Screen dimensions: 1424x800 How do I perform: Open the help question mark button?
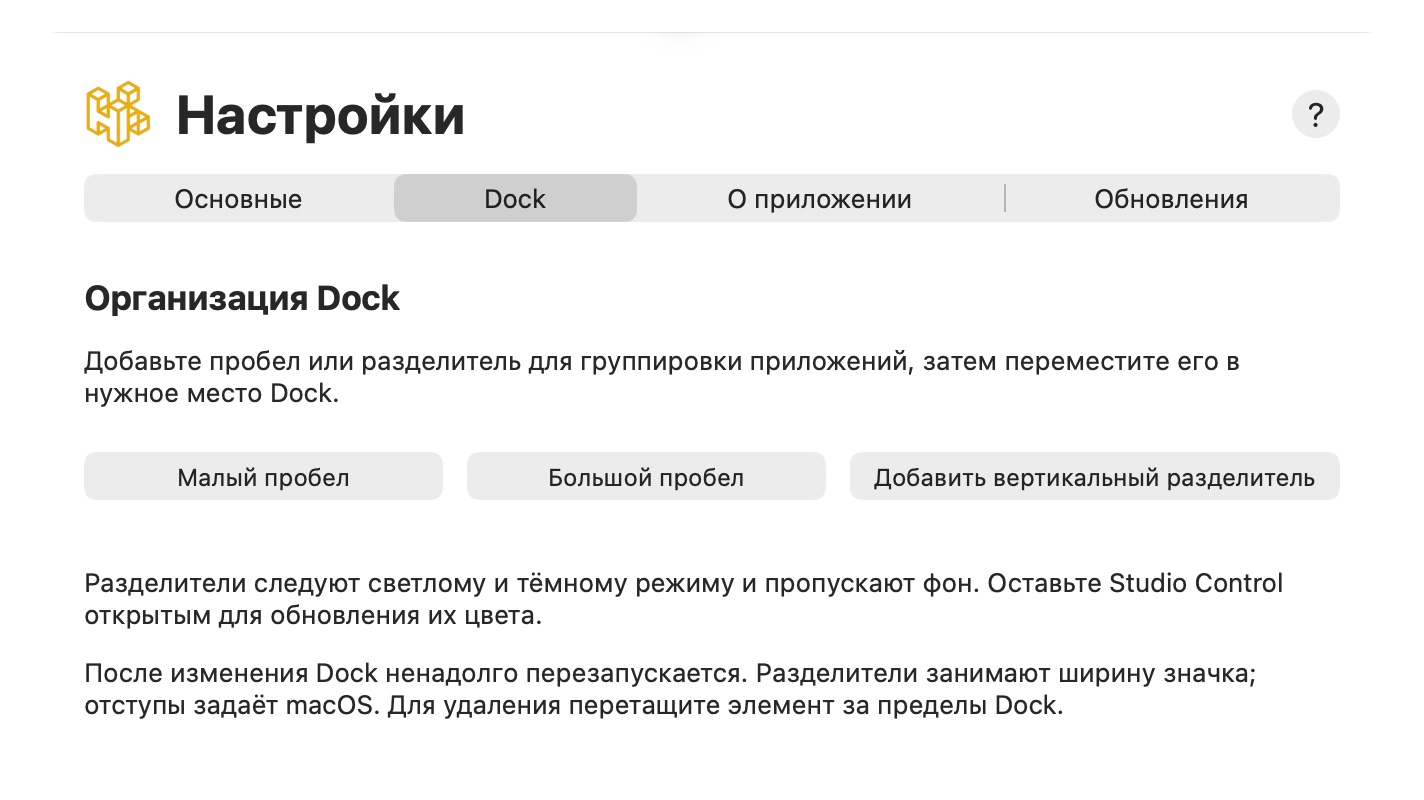pyautogui.click(x=1315, y=114)
